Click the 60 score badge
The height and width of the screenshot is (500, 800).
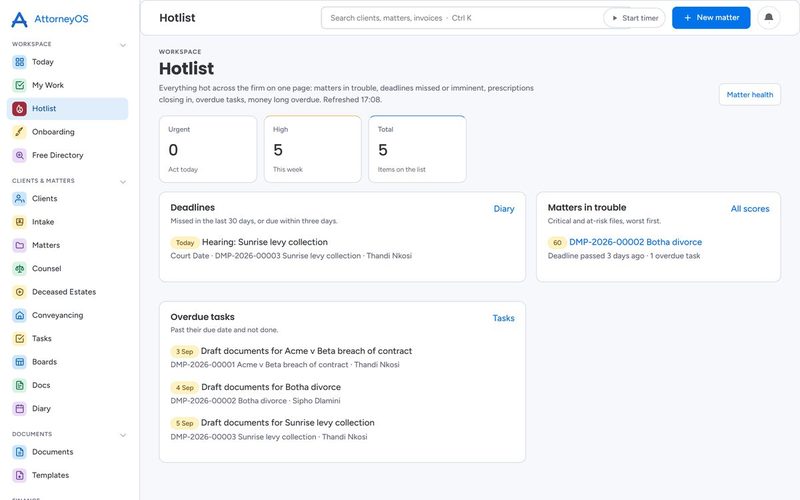click(557, 243)
